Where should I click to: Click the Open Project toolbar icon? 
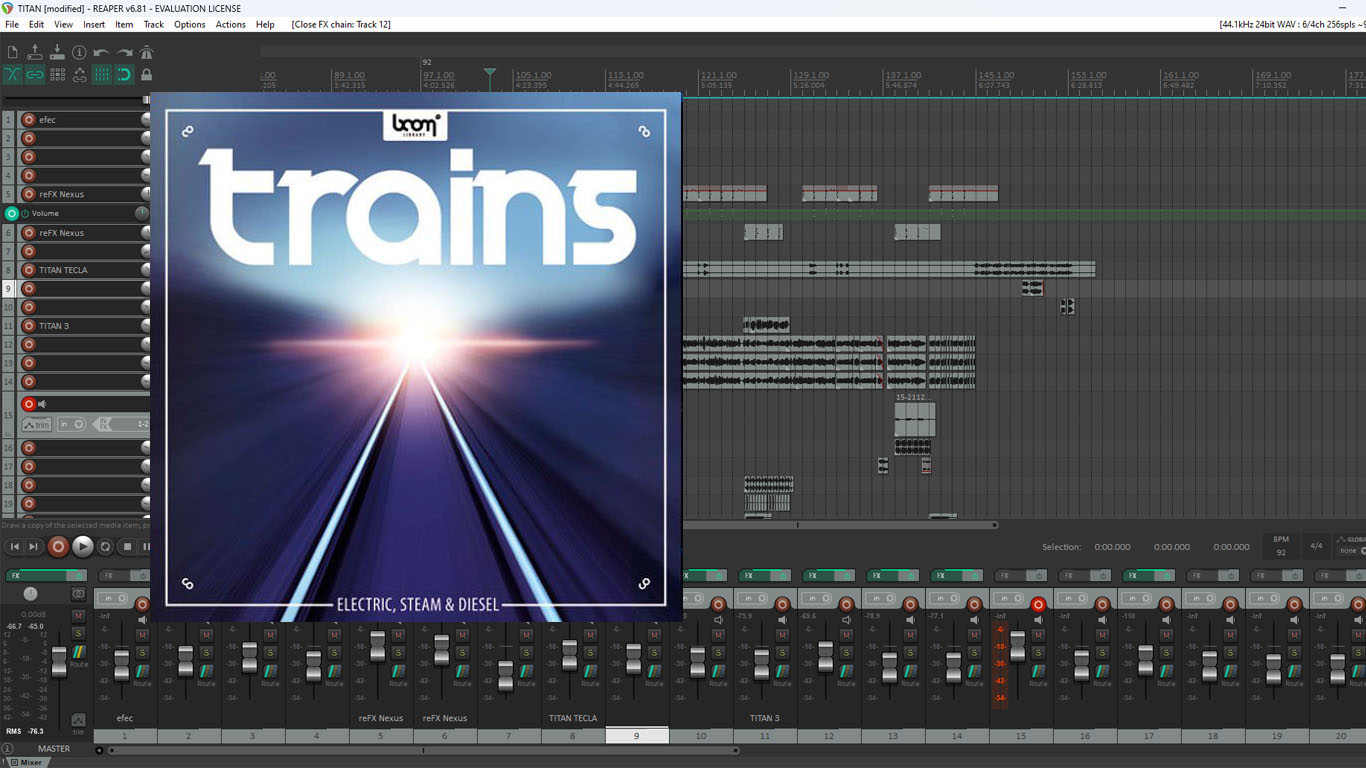(35, 52)
